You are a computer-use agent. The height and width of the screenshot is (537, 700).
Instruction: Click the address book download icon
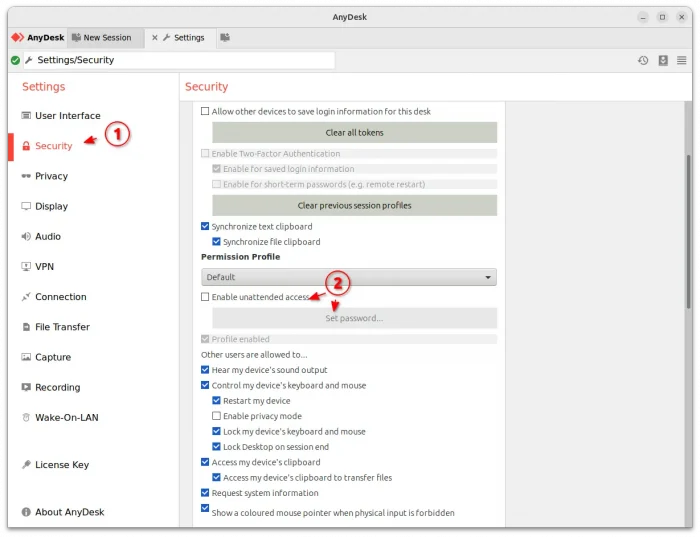[663, 60]
